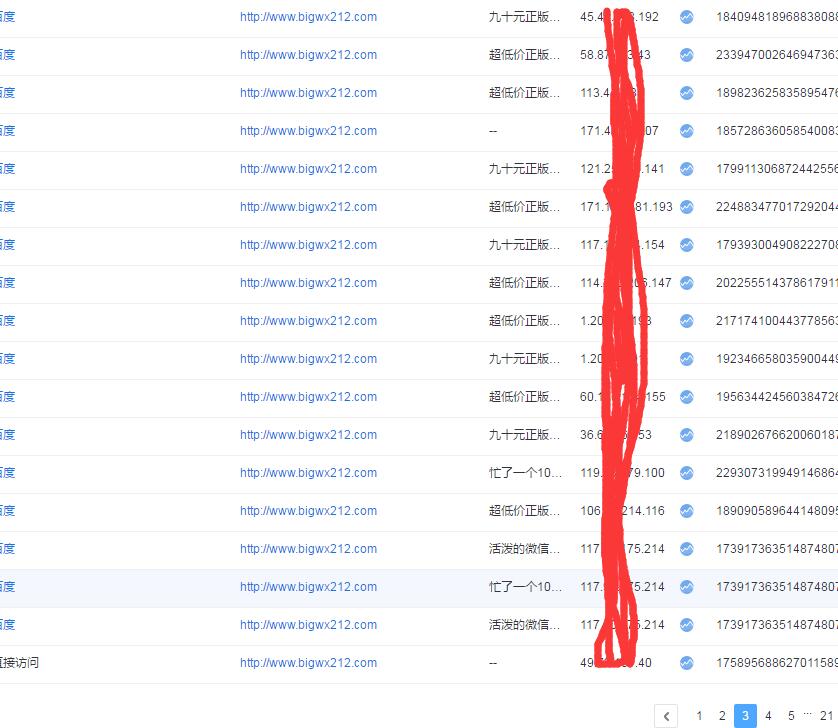Select keyword 九十元正版… in row ID 19234665803…
The width and height of the screenshot is (838, 728).
pos(524,359)
